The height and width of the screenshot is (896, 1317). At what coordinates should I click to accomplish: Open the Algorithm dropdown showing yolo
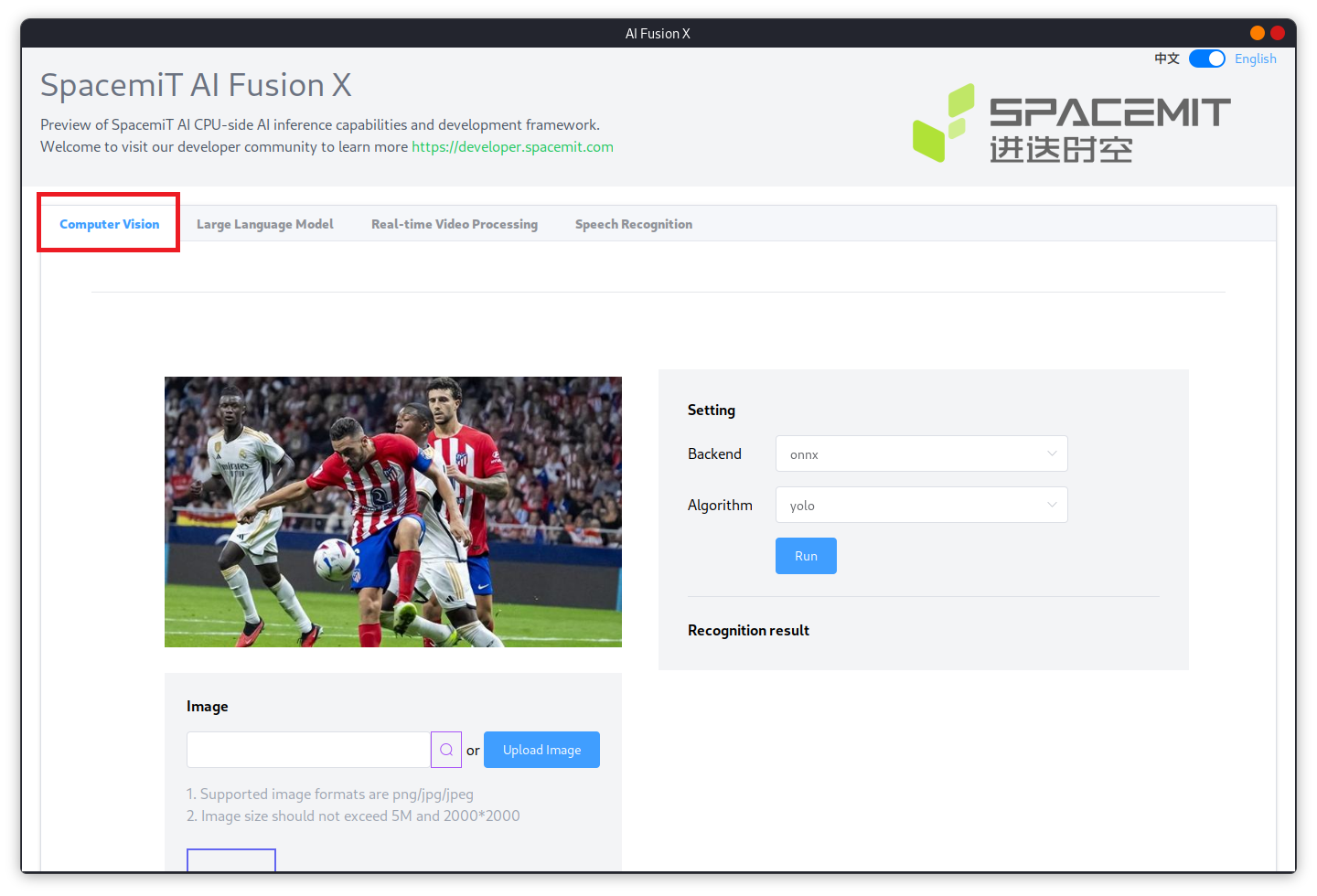pos(922,505)
